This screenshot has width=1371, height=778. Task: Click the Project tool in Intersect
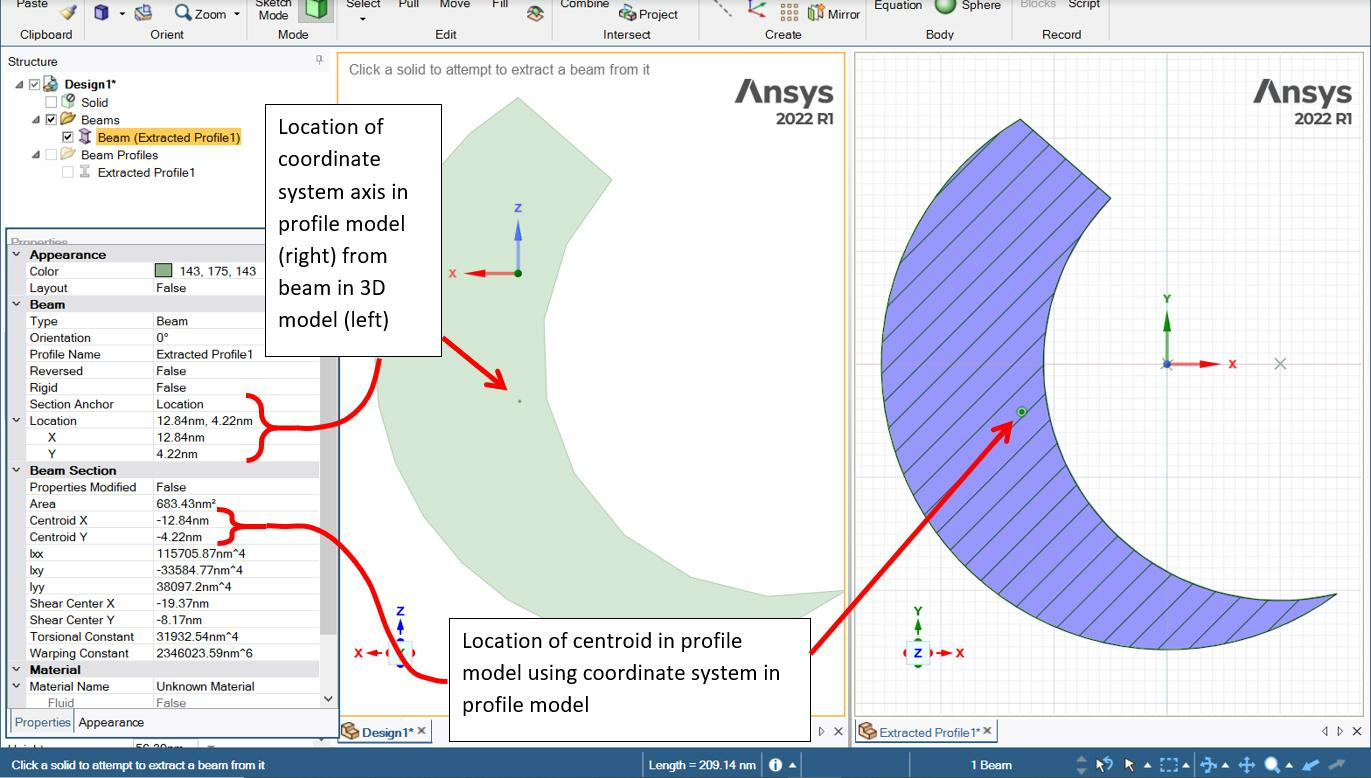pyautogui.click(x=648, y=14)
